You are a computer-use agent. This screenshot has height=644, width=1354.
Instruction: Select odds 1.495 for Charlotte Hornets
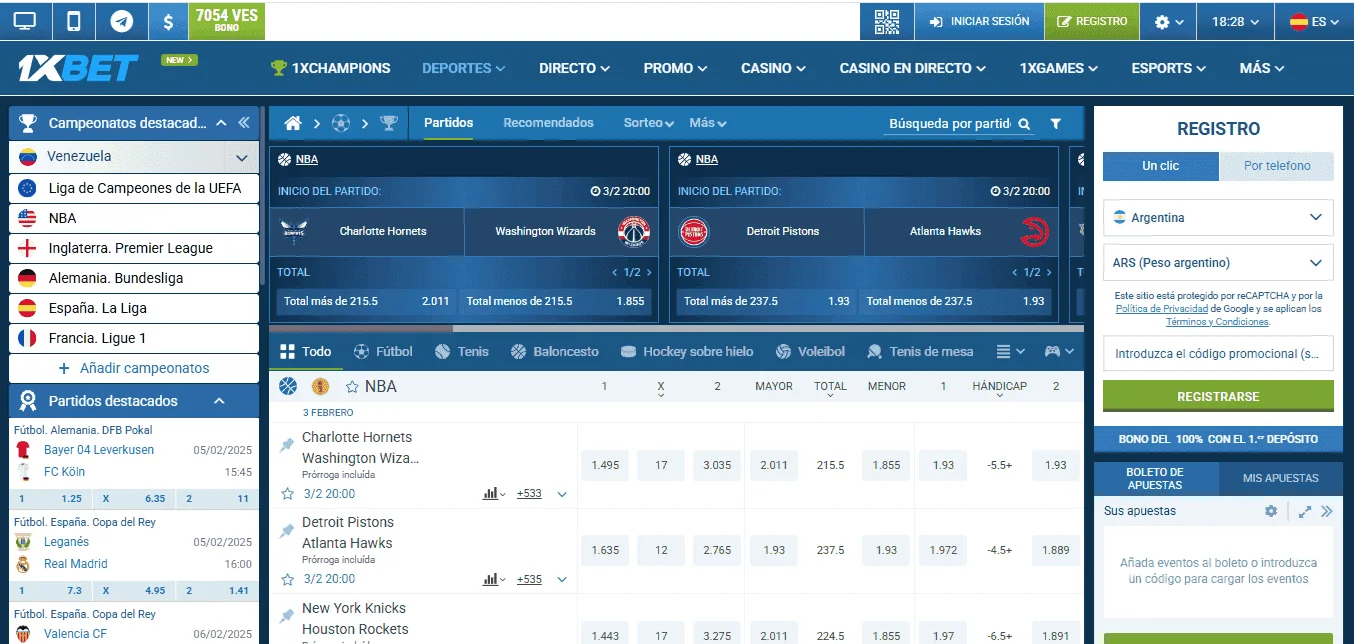point(605,465)
